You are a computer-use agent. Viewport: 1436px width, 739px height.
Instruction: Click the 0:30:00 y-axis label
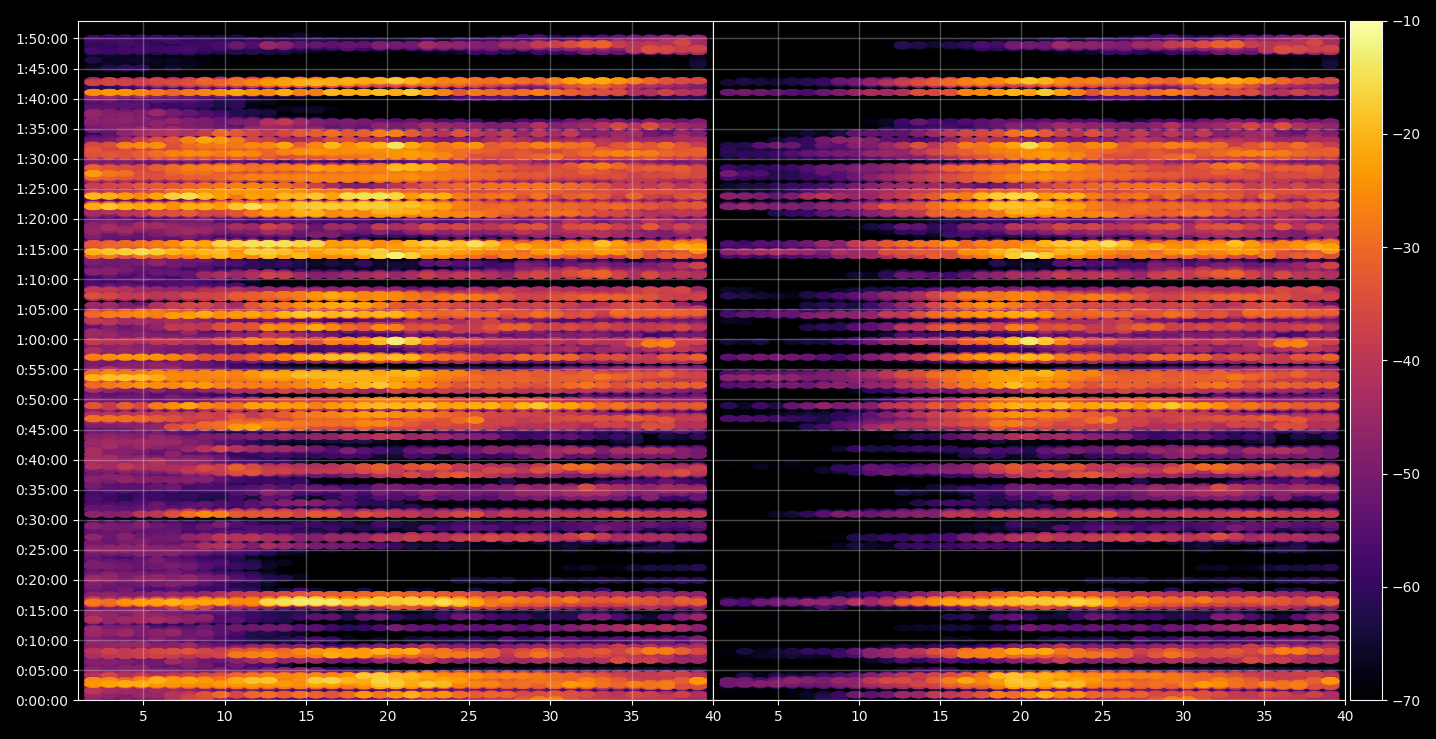pos(43,520)
